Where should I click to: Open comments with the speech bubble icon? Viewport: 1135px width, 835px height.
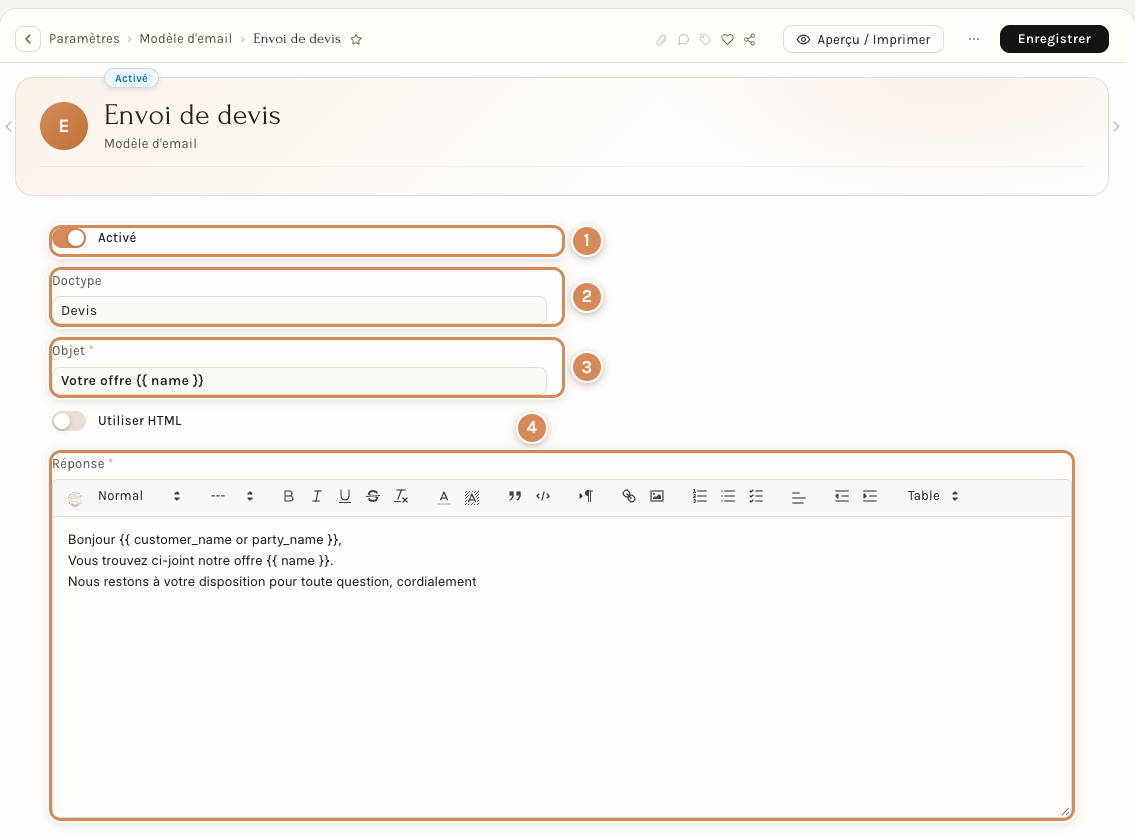(683, 40)
